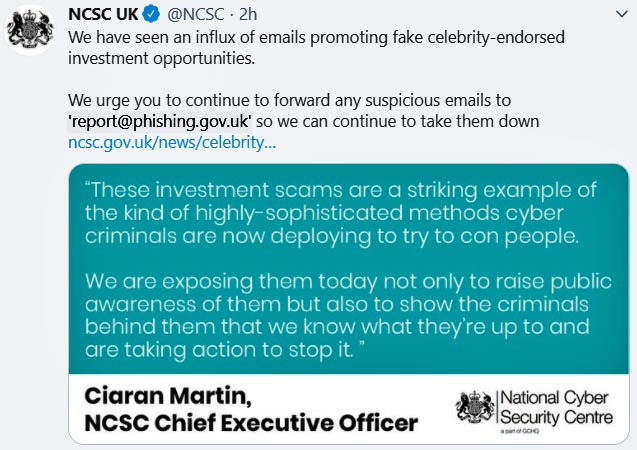This screenshot has width=637, height=450.
Task: Open the tweet options chevron menu
Action: click(622, 15)
